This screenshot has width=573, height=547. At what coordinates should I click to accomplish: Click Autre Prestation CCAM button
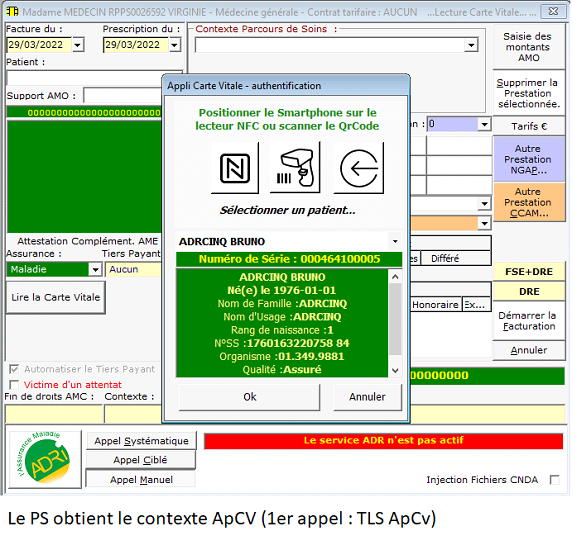click(x=528, y=202)
